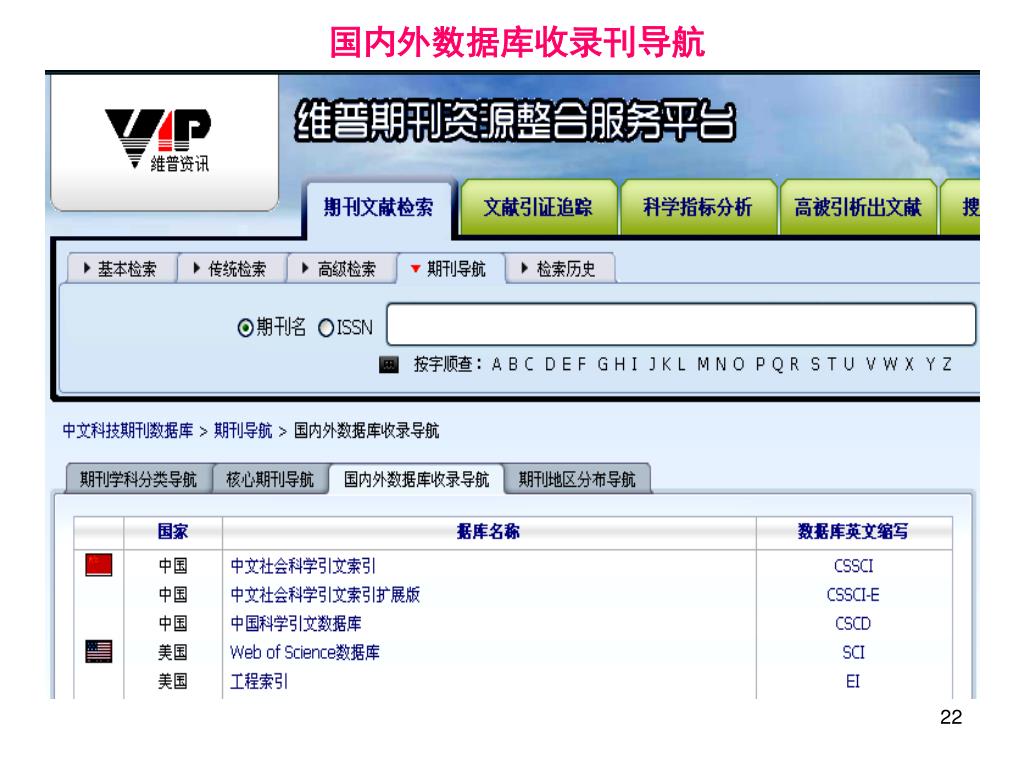Click the SCI abbreviation link

[x=854, y=652]
